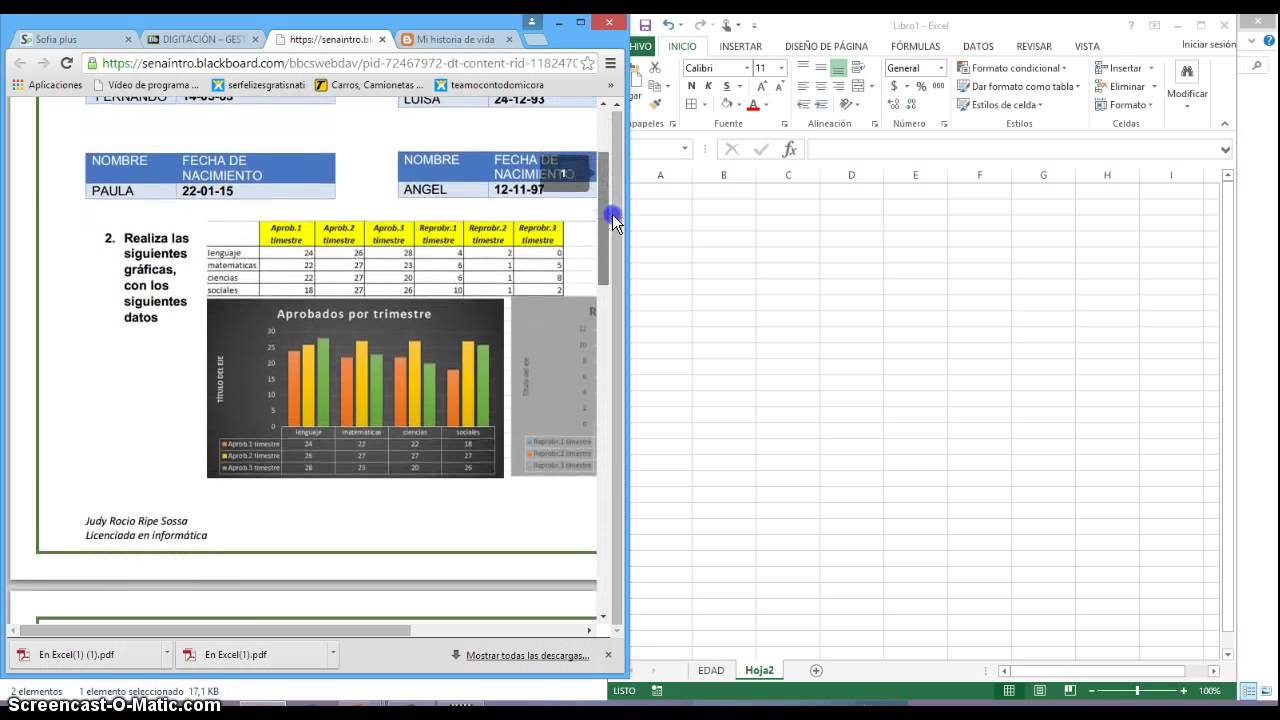The width and height of the screenshot is (1280, 720).
Task: Open the DATOS ribbon tab
Action: (978, 46)
